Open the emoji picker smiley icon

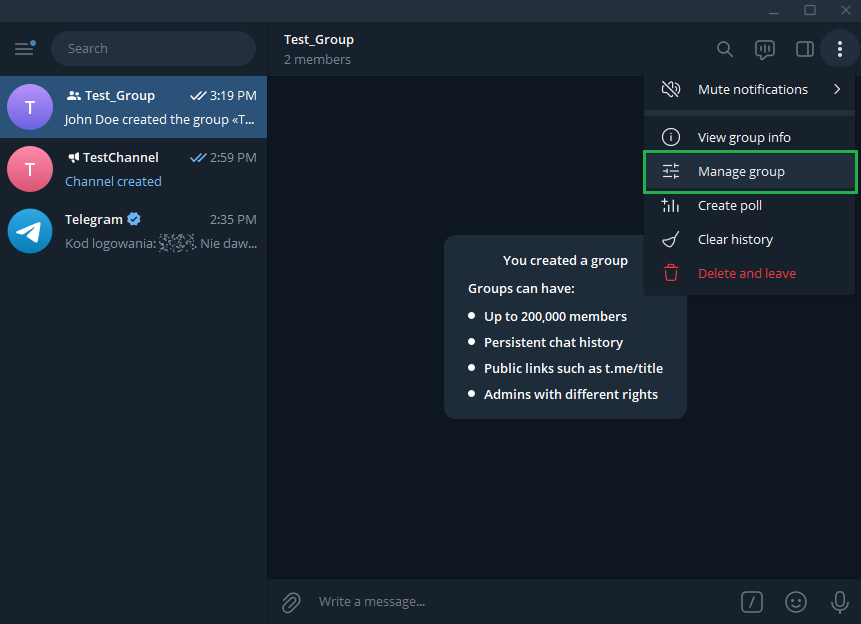tap(796, 602)
